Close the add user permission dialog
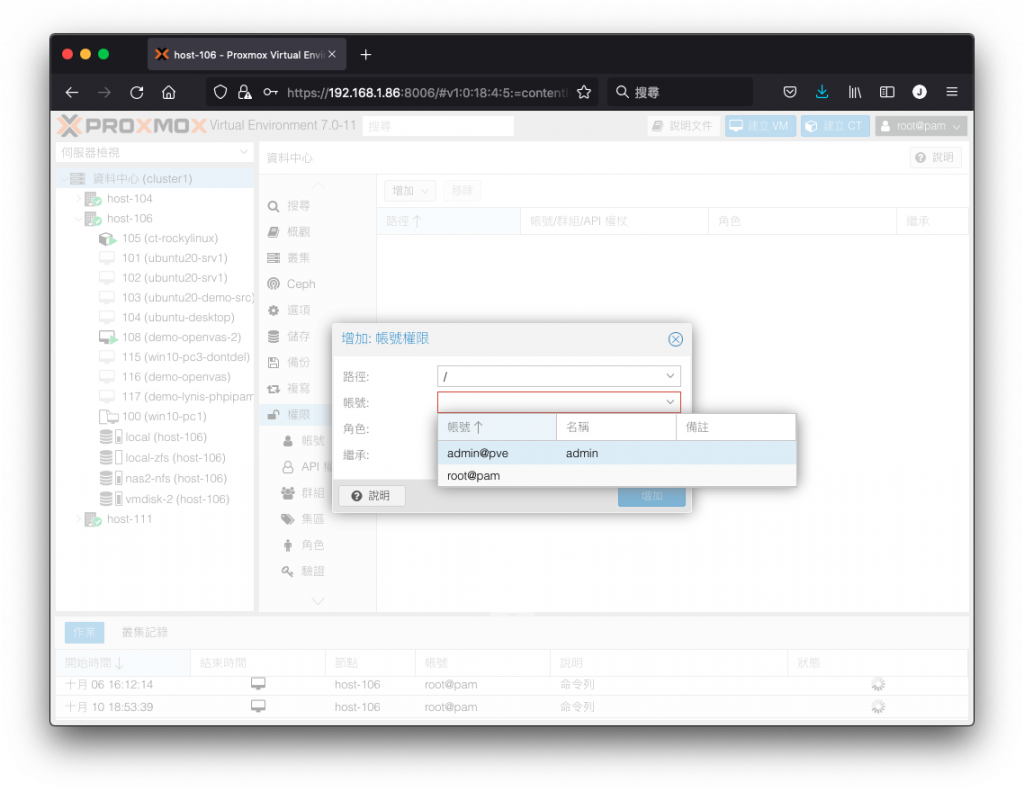Screen dimensions: 1024x792 pos(675,339)
